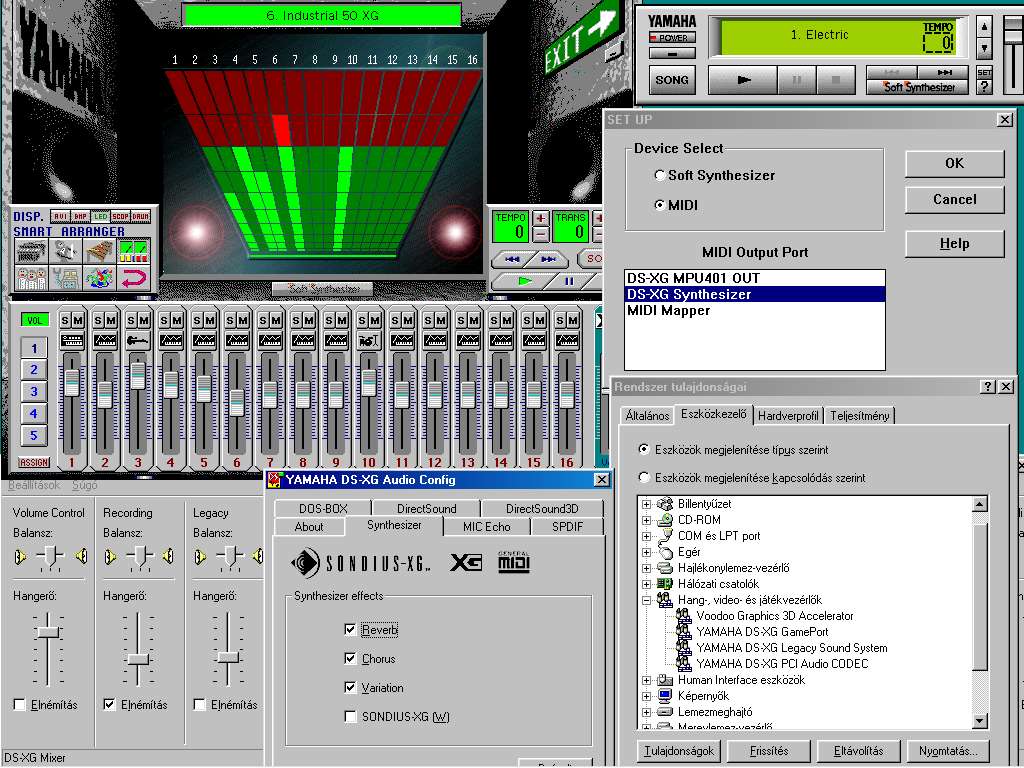Expand the Egér device node

coord(646,552)
